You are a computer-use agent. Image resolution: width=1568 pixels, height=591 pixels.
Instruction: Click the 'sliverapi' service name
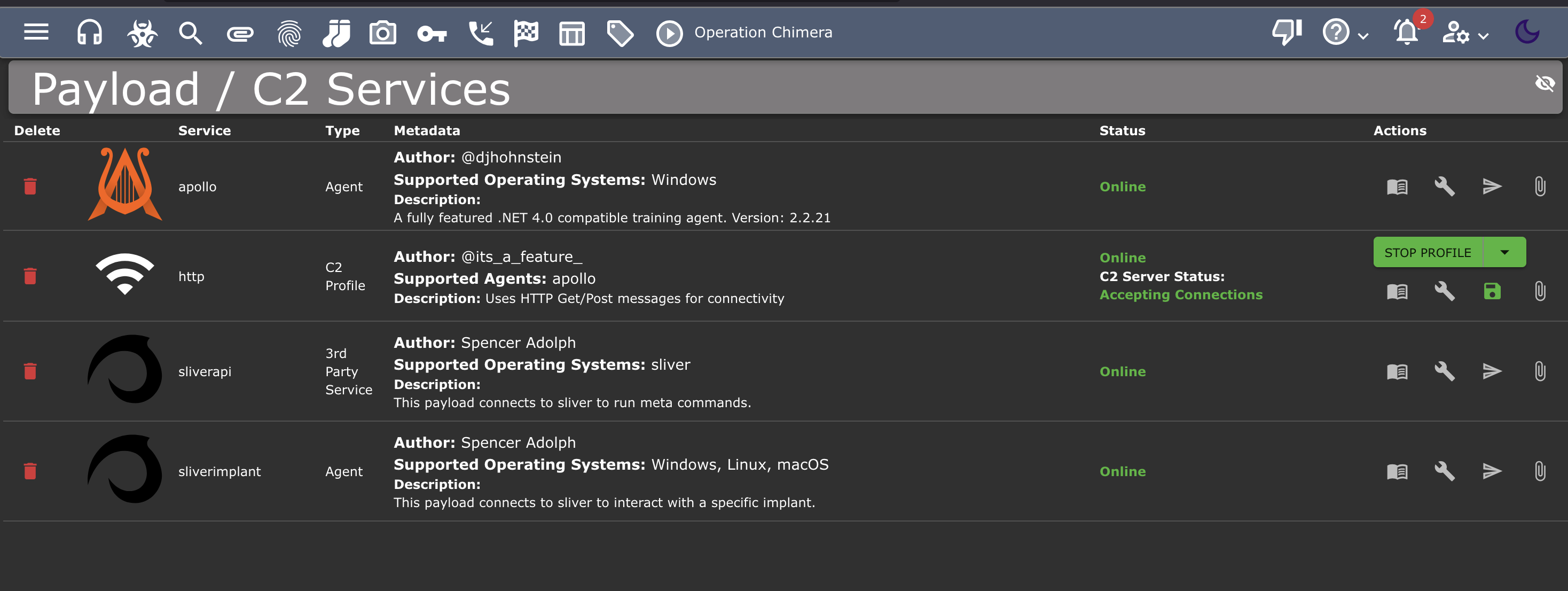[205, 372]
